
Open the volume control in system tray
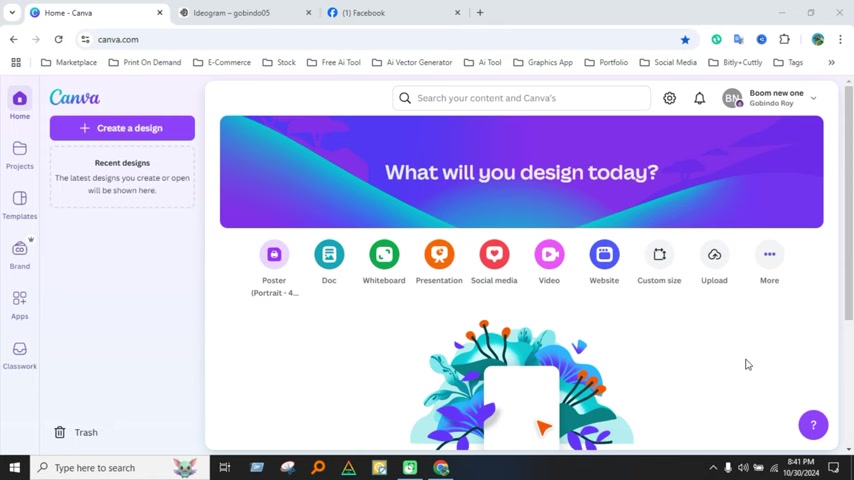(x=743, y=467)
